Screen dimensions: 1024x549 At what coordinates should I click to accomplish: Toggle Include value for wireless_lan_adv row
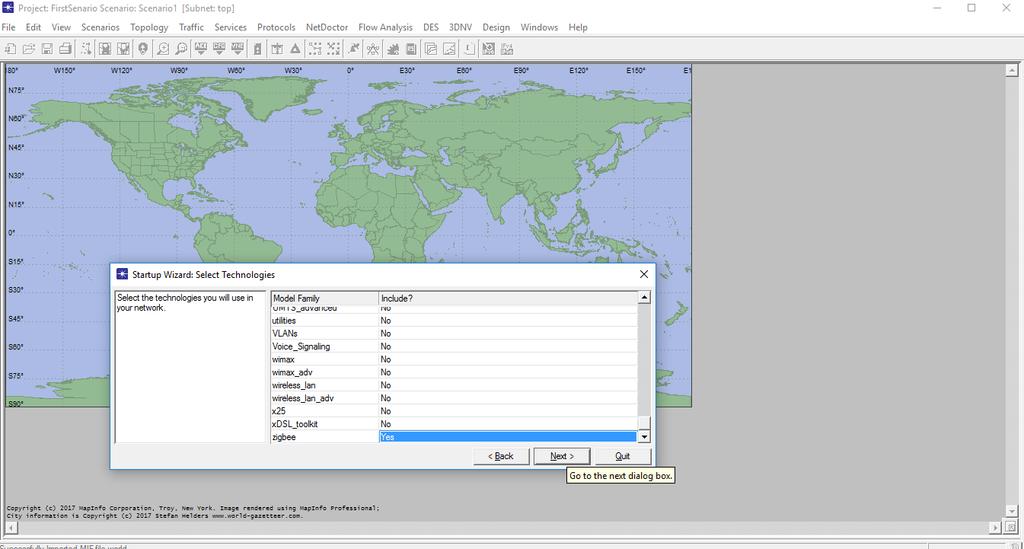click(507, 398)
